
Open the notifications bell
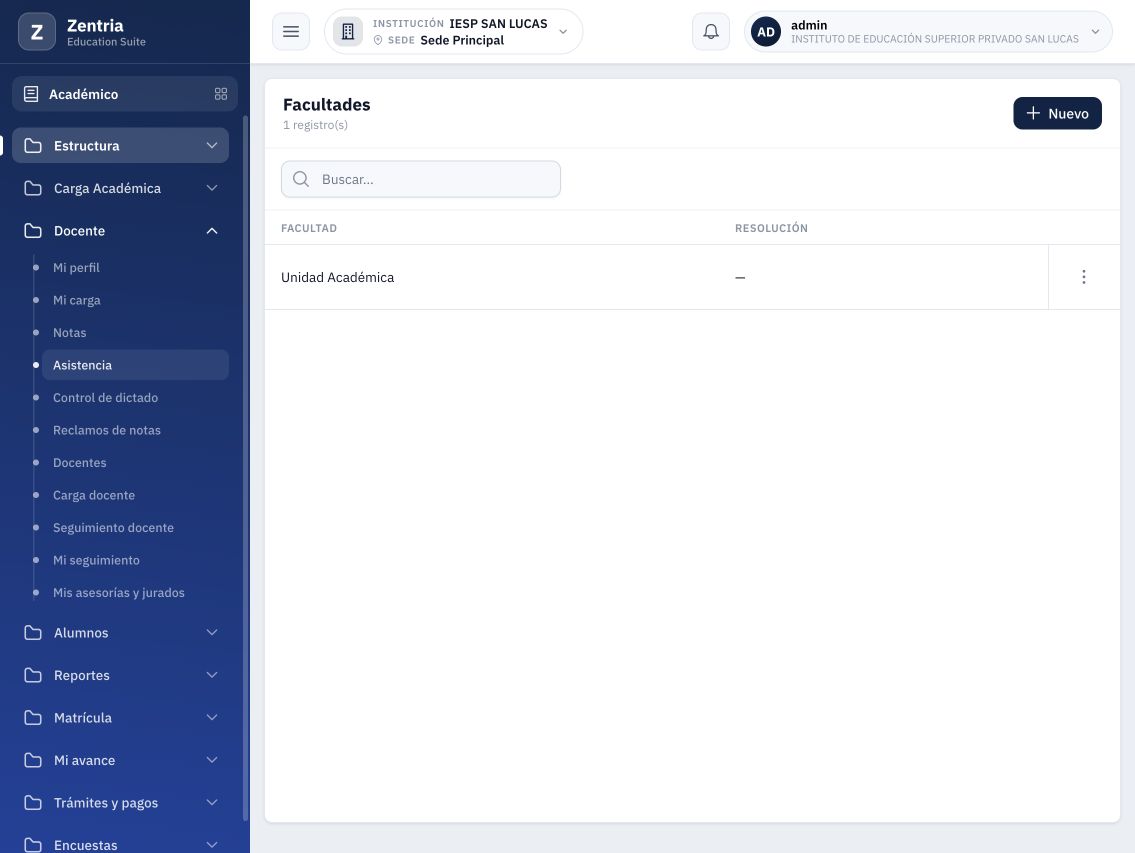pos(711,32)
